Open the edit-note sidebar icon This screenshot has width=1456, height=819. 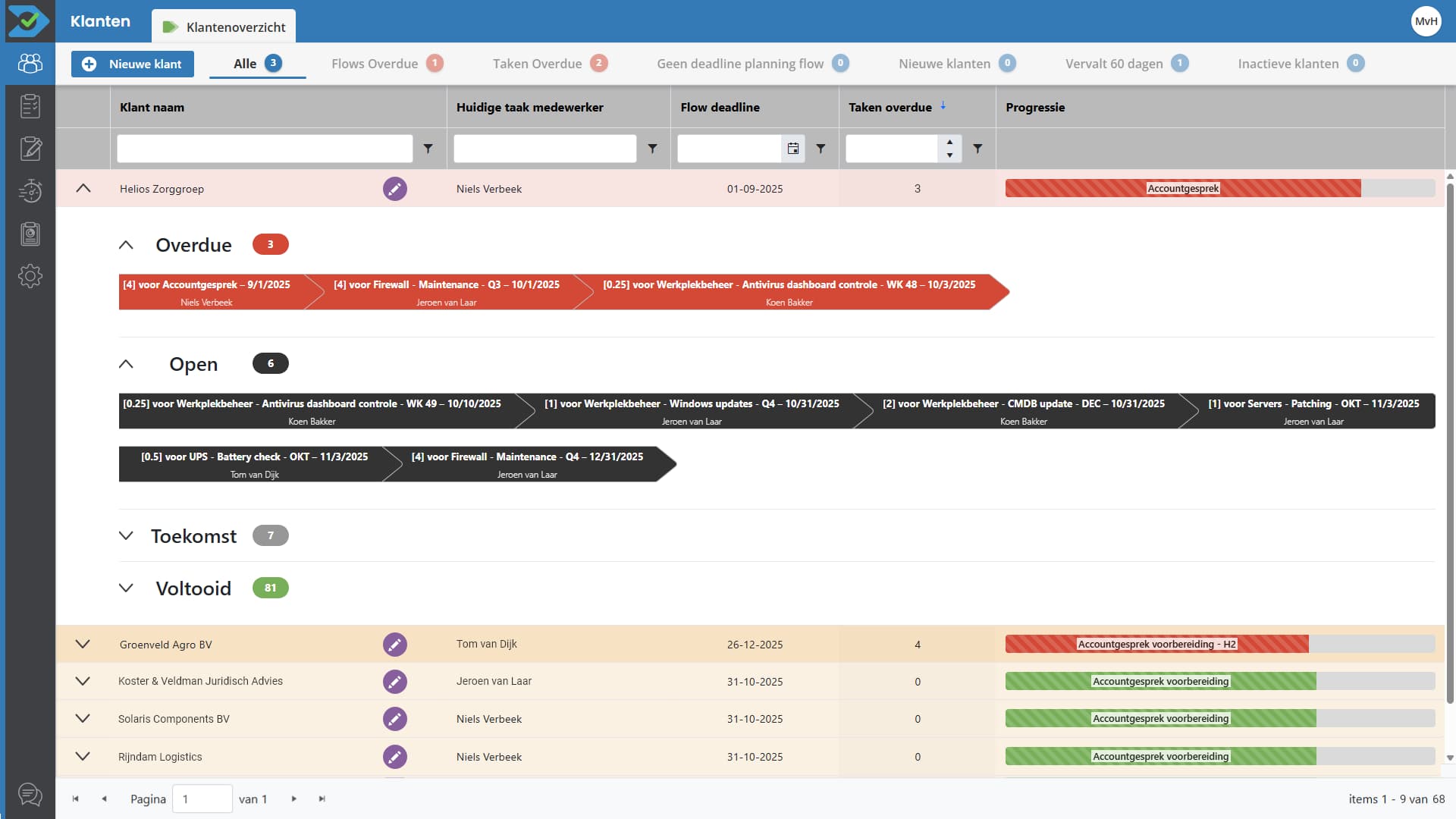point(30,149)
